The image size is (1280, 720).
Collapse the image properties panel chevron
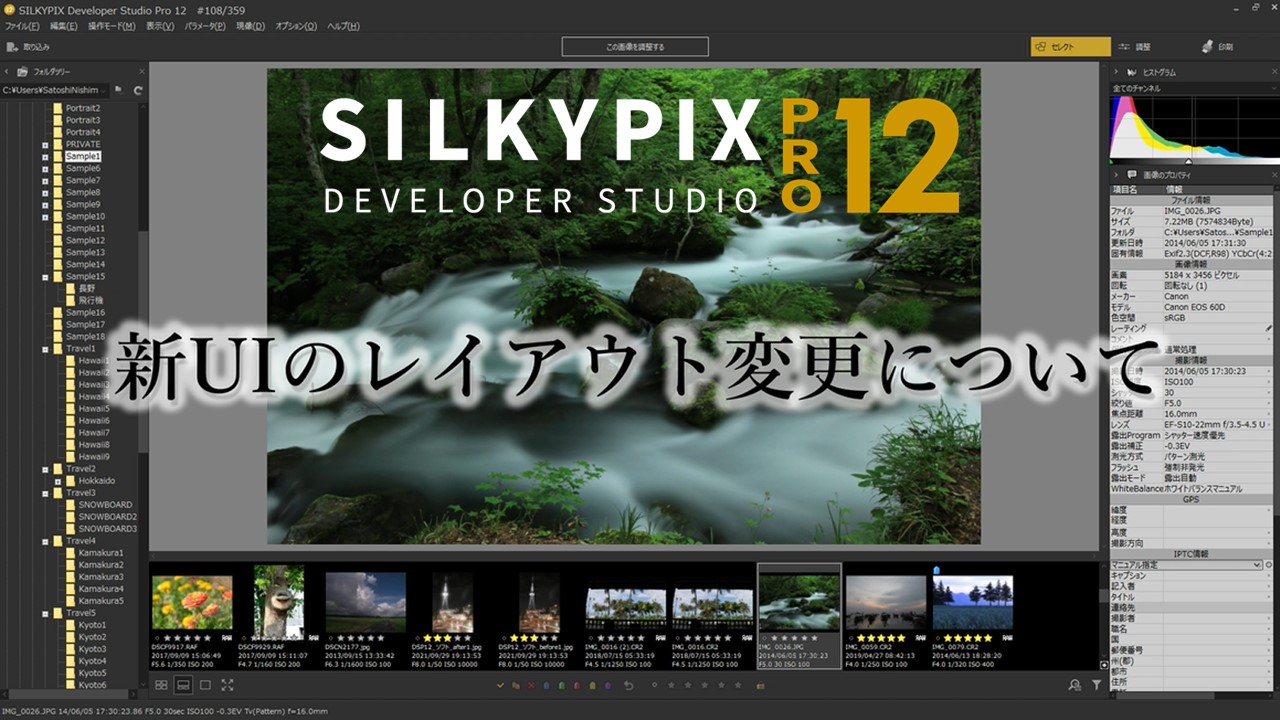[1116, 175]
